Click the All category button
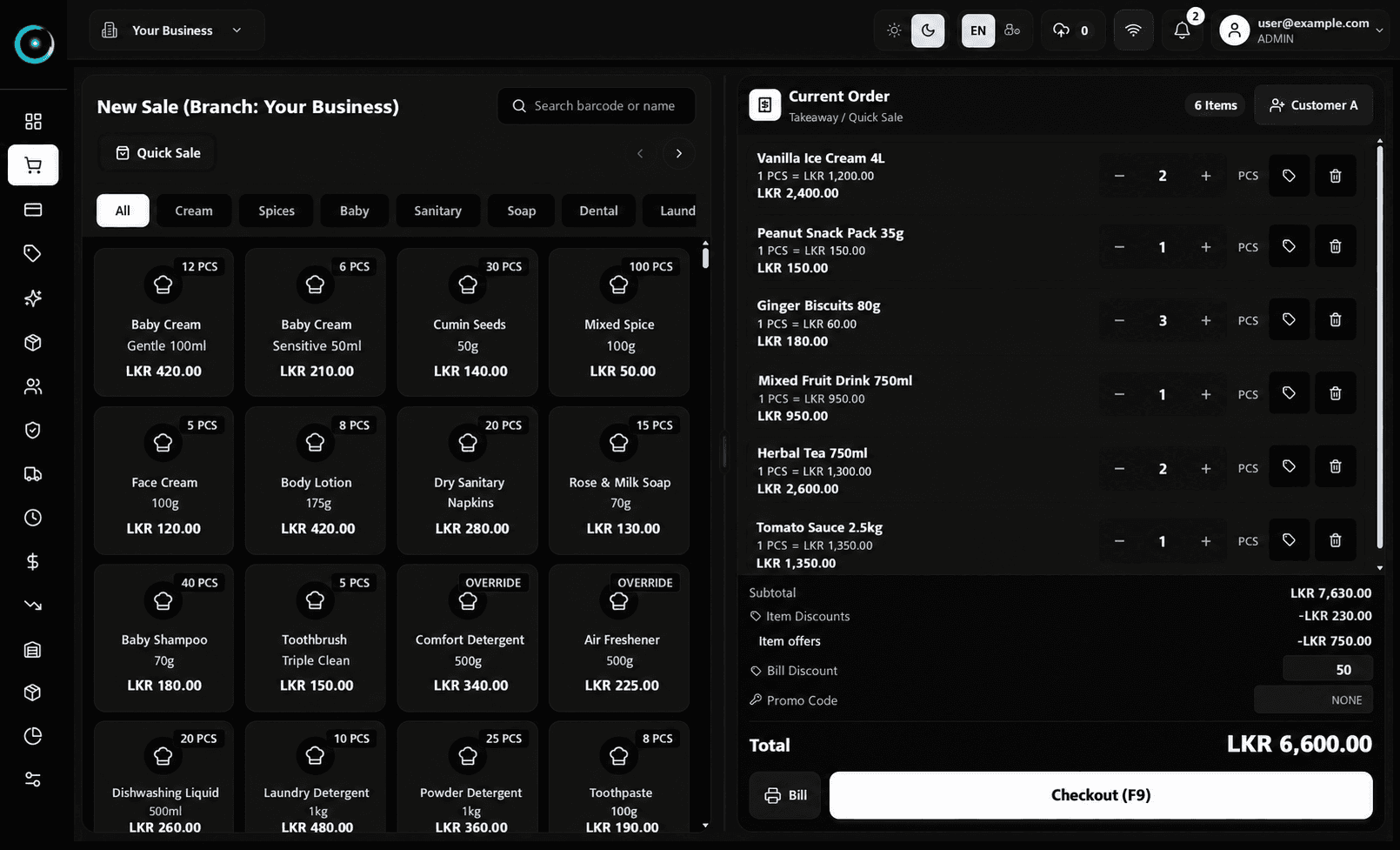The width and height of the screenshot is (1400, 850). pos(123,211)
